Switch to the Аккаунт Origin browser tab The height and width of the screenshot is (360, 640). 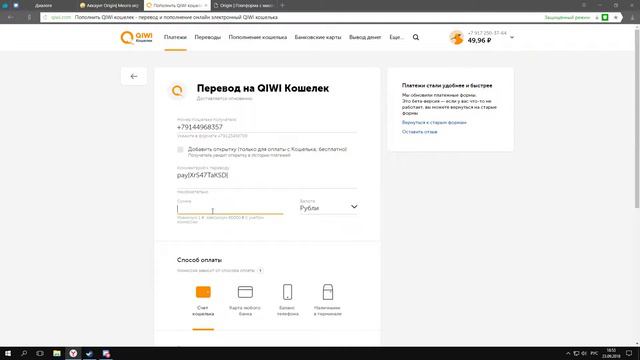point(110,6)
